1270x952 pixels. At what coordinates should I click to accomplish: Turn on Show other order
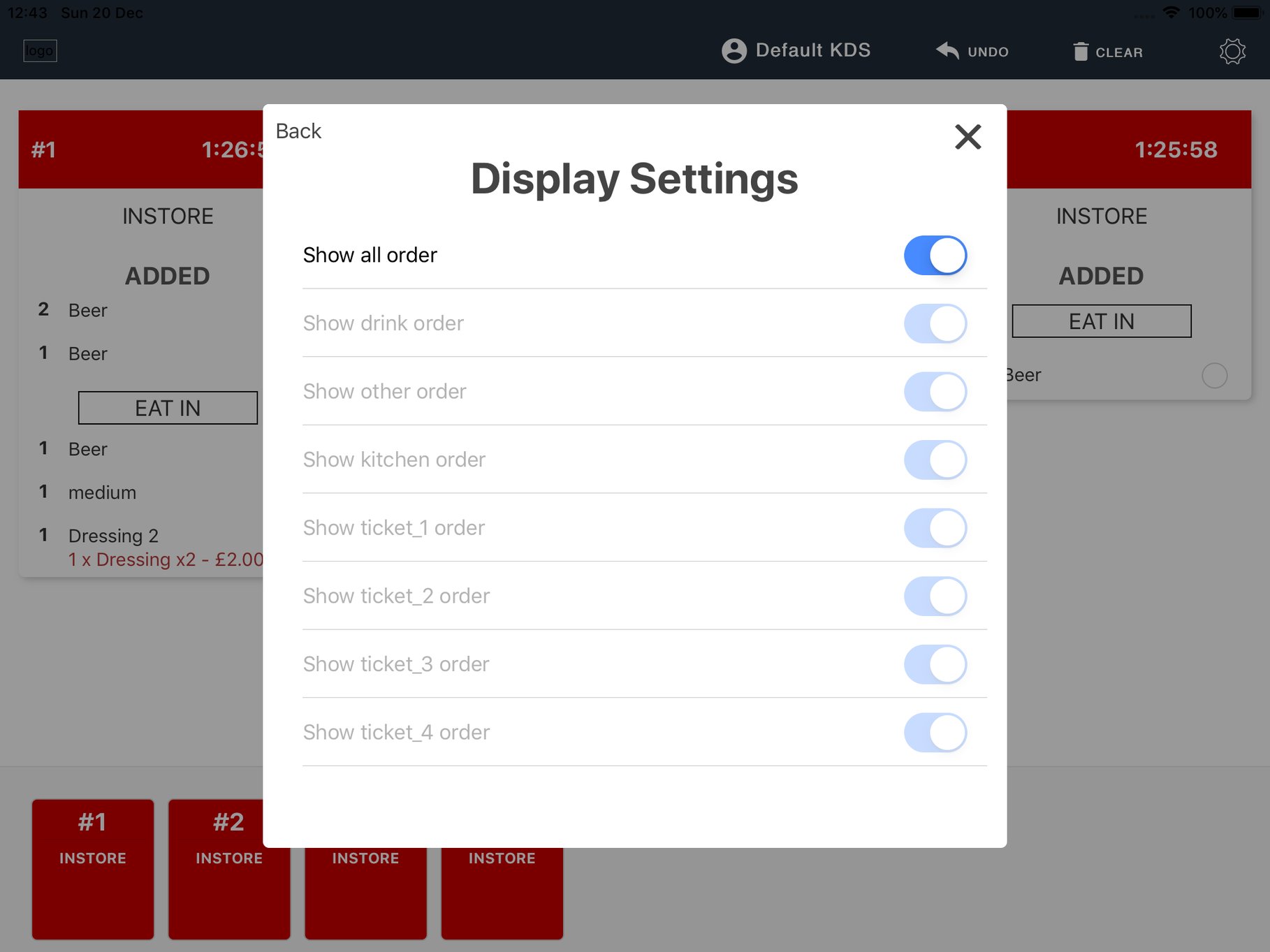coord(935,391)
